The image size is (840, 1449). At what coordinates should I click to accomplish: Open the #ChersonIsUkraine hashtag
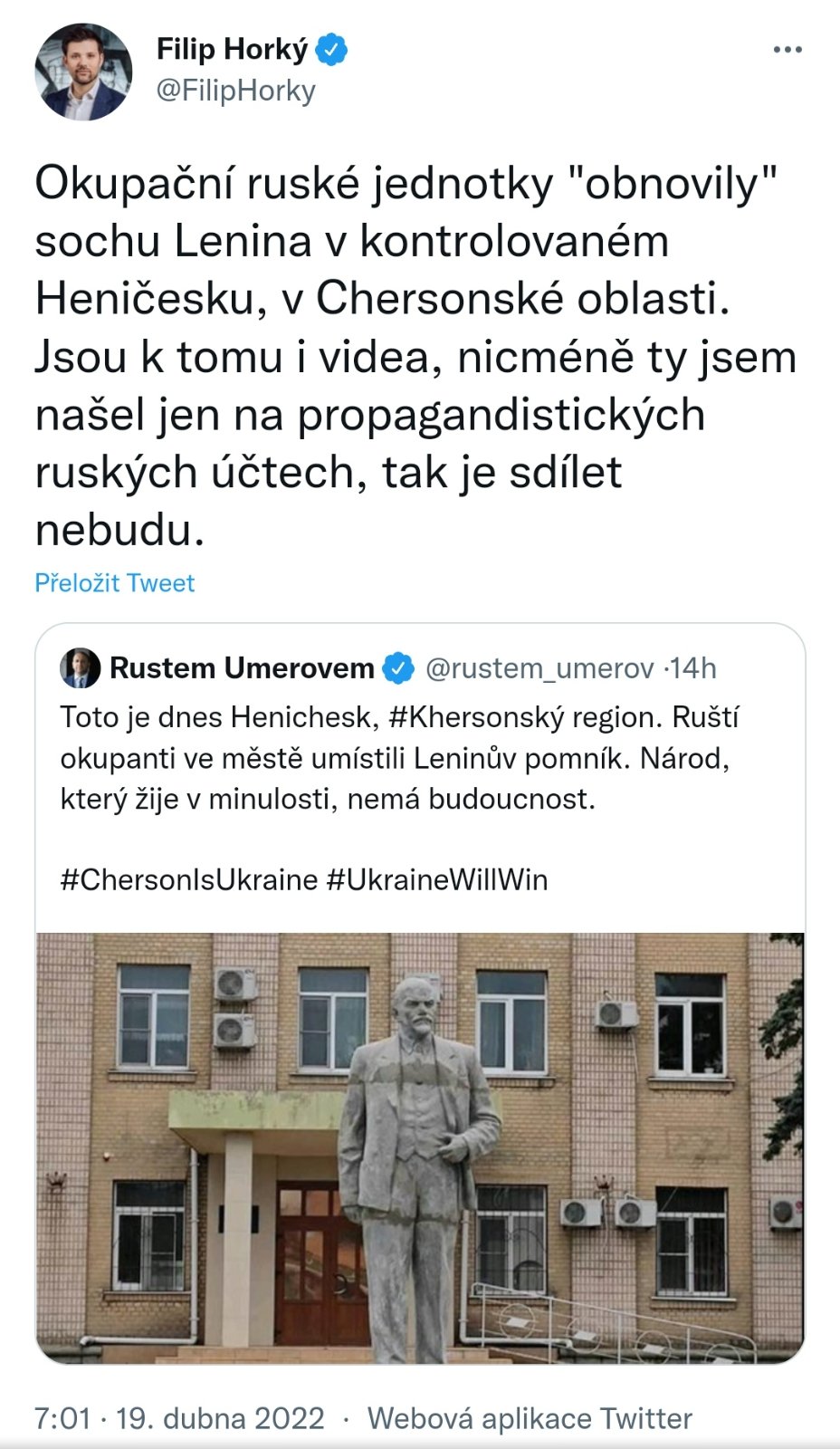[x=189, y=879]
